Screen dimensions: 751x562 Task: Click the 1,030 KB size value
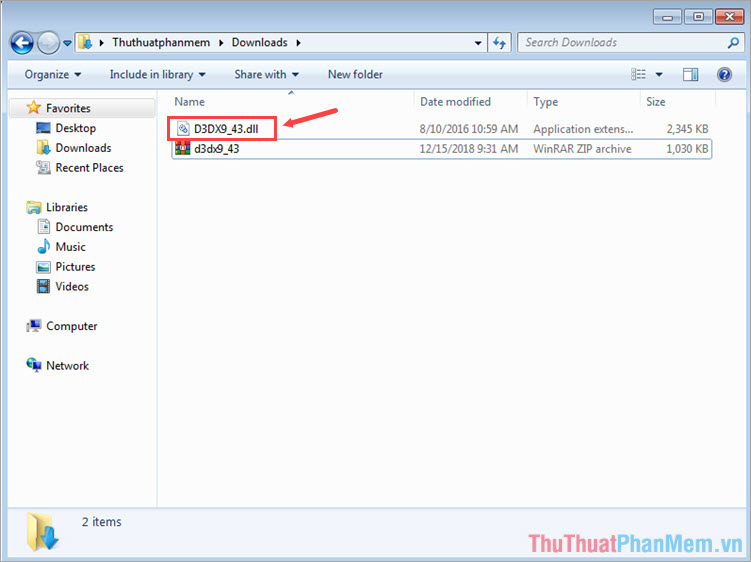687,149
